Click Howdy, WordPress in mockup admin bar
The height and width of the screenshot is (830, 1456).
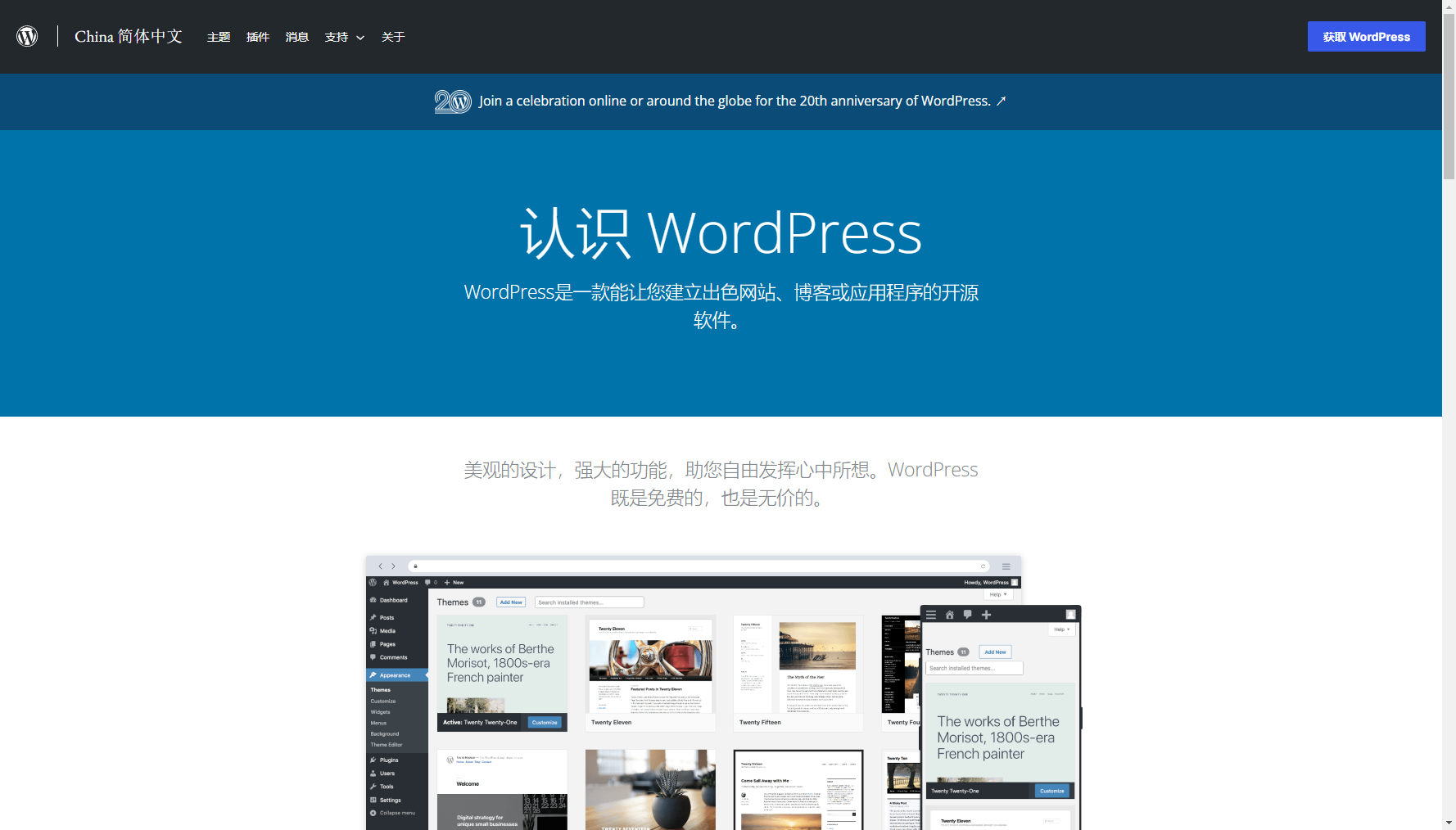point(991,583)
